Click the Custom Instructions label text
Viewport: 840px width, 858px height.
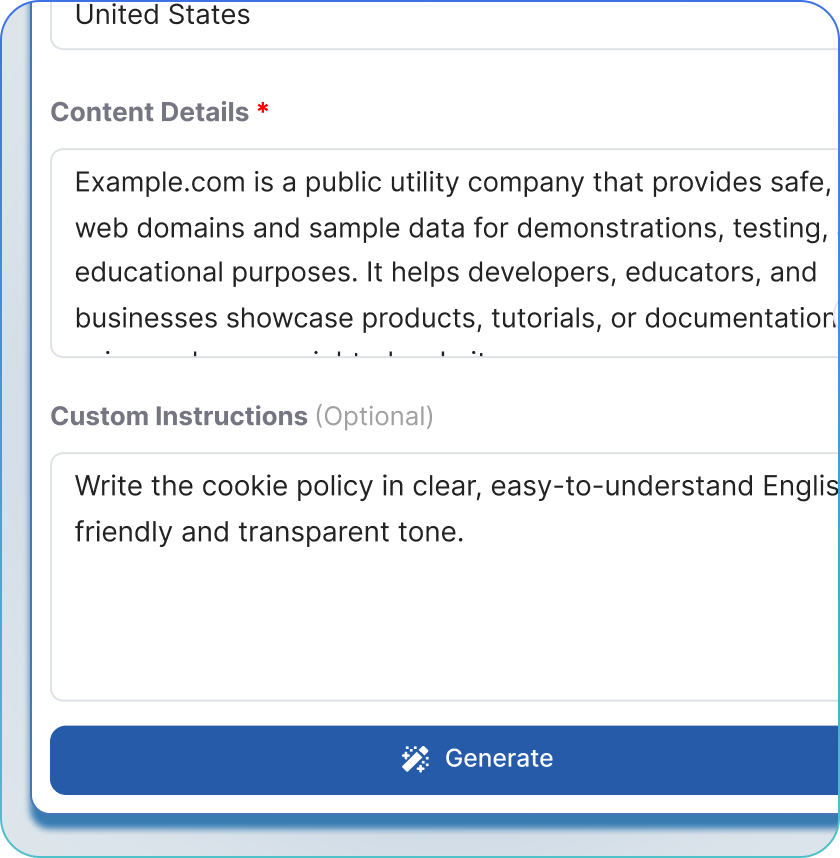point(179,416)
